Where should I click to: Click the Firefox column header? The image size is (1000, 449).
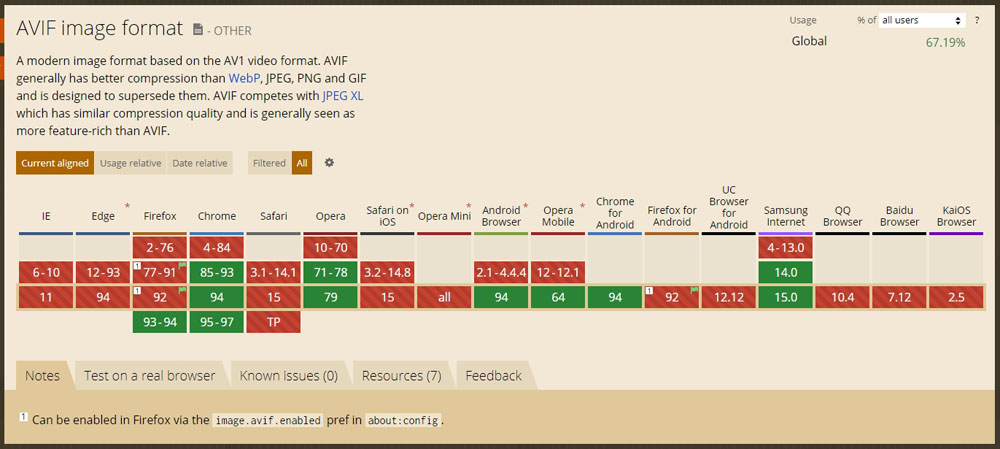point(159,216)
